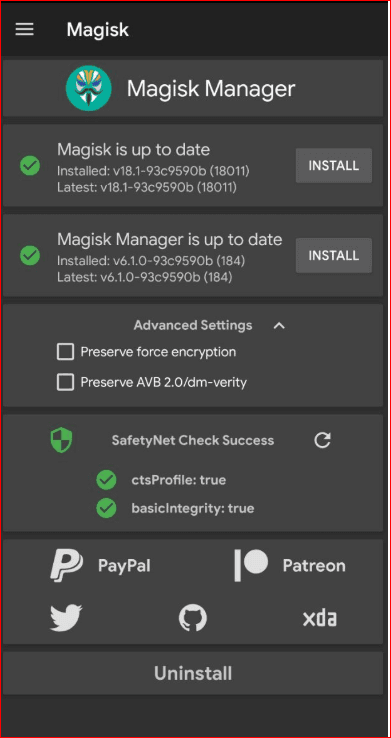Tap the Uninstall button
Image resolution: width=391 pixels, height=738 pixels.
(x=193, y=674)
